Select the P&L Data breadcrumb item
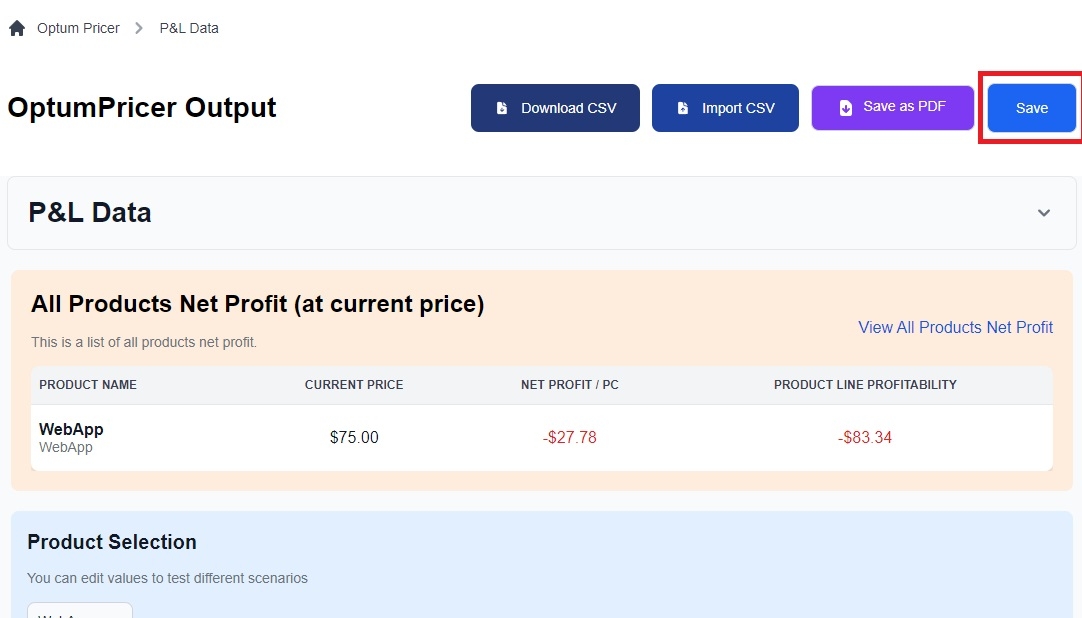This screenshot has width=1082, height=618. coord(189,28)
